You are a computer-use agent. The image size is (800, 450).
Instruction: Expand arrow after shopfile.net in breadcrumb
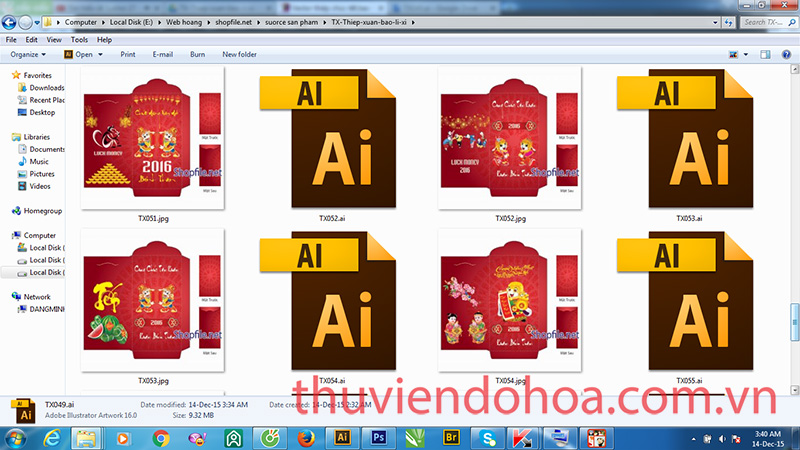pyautogui.click(x=258, y=22)
